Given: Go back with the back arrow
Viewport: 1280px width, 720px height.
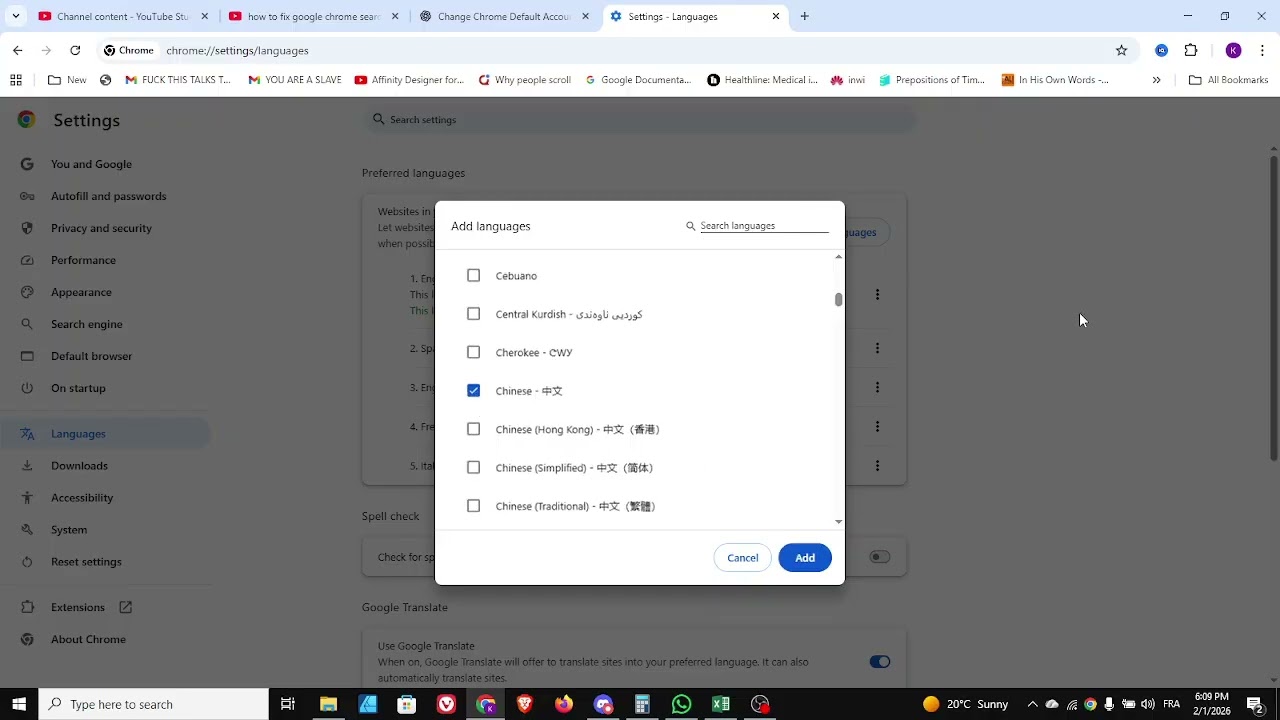Looking at the screenshot, I should (17, 50).
